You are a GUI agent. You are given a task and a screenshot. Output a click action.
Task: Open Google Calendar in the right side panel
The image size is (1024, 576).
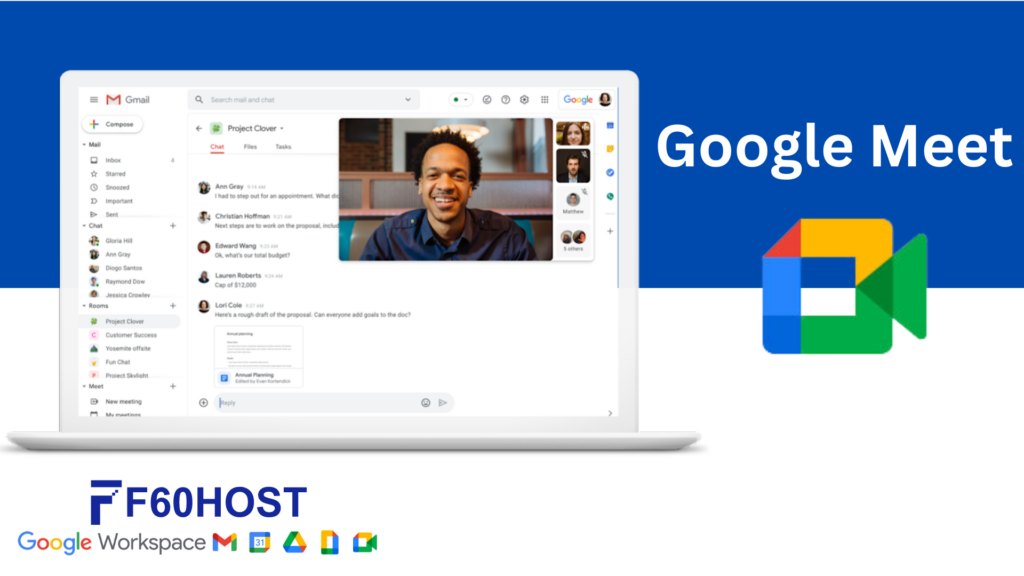click(611, 126)
